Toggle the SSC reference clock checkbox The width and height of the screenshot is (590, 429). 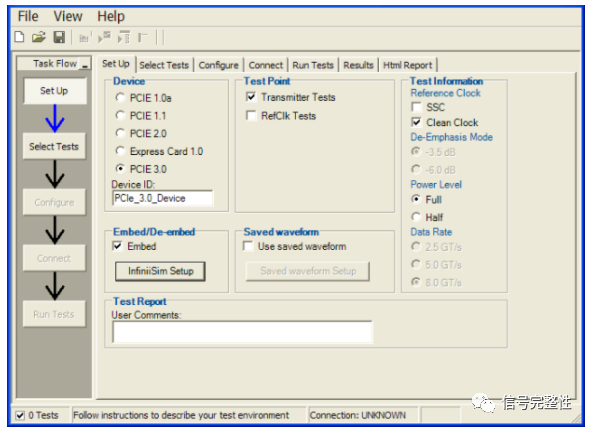(416, 107)
